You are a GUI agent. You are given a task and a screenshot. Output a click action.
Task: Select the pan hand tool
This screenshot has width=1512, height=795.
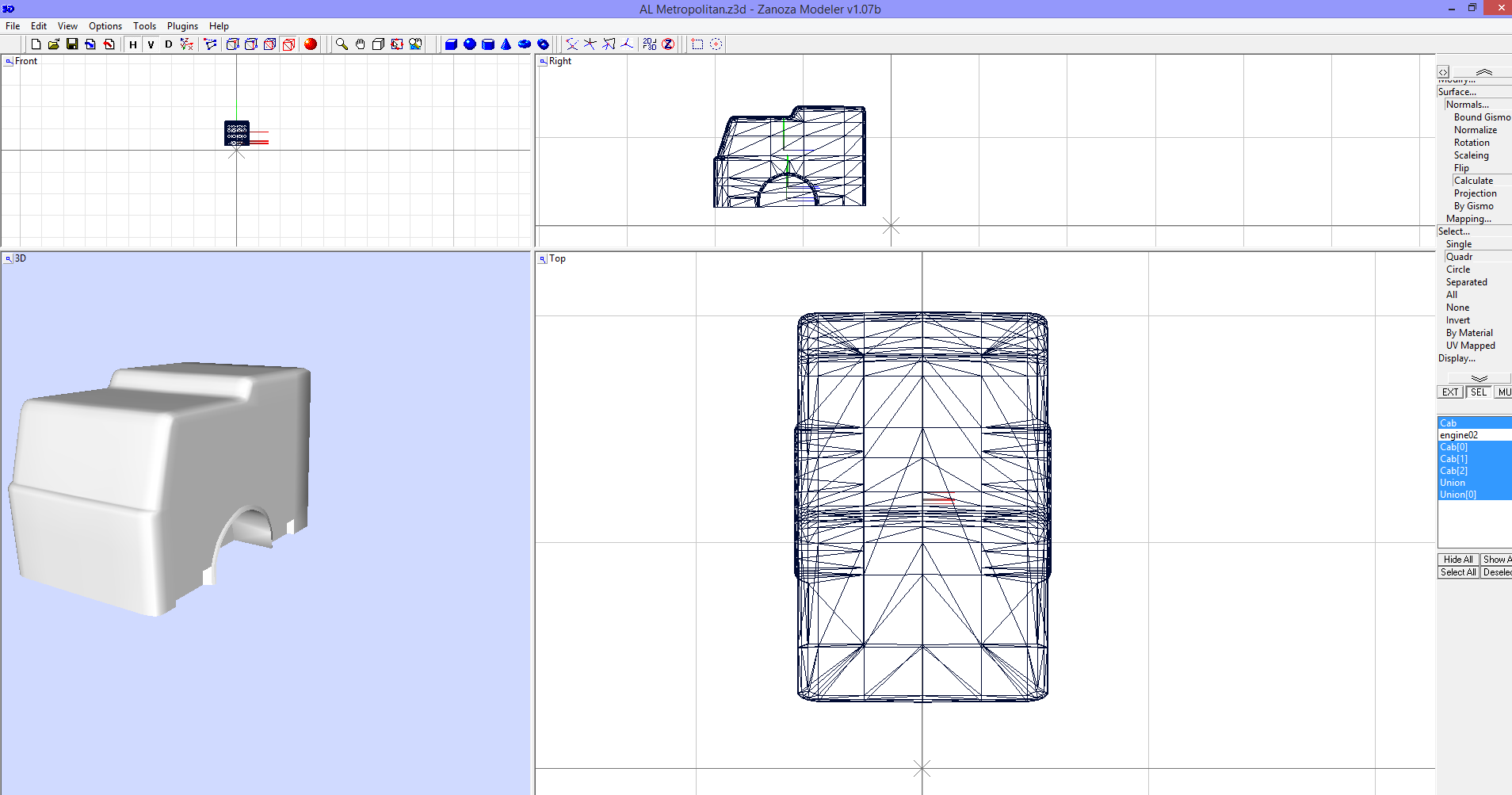360,44
